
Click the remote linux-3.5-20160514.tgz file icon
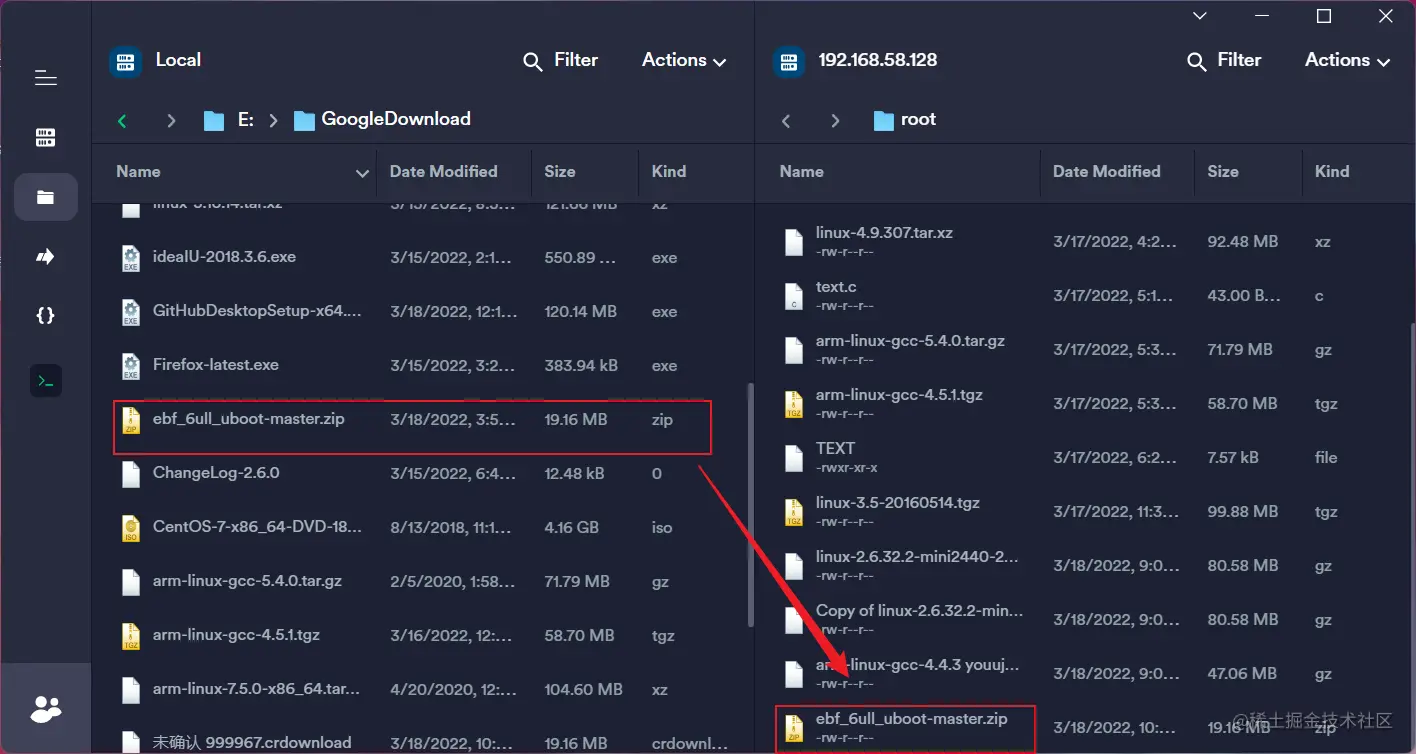point(794,512)
